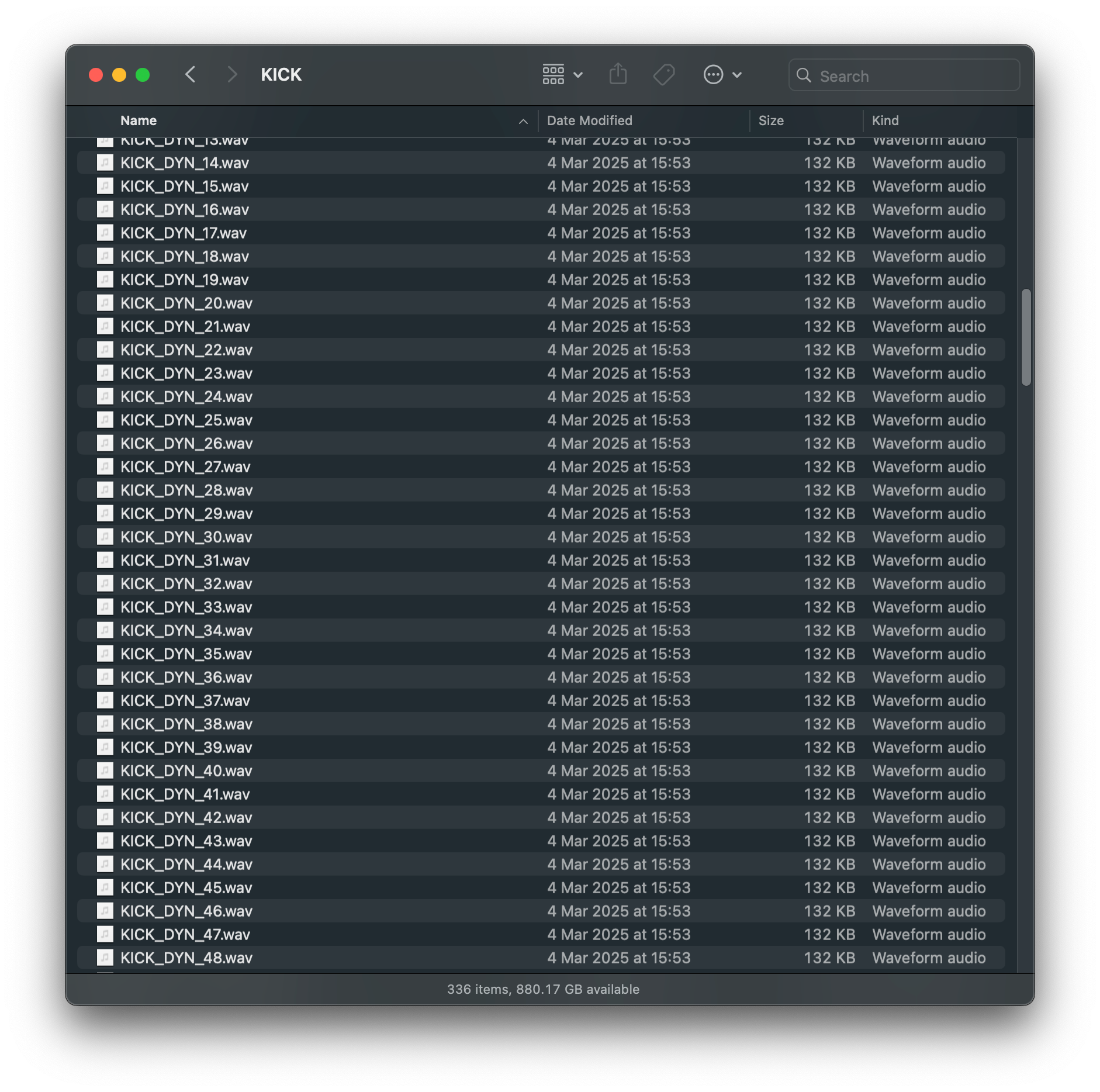
Task: Click the forward navigation arrow
Action: (x=232, y=75)
